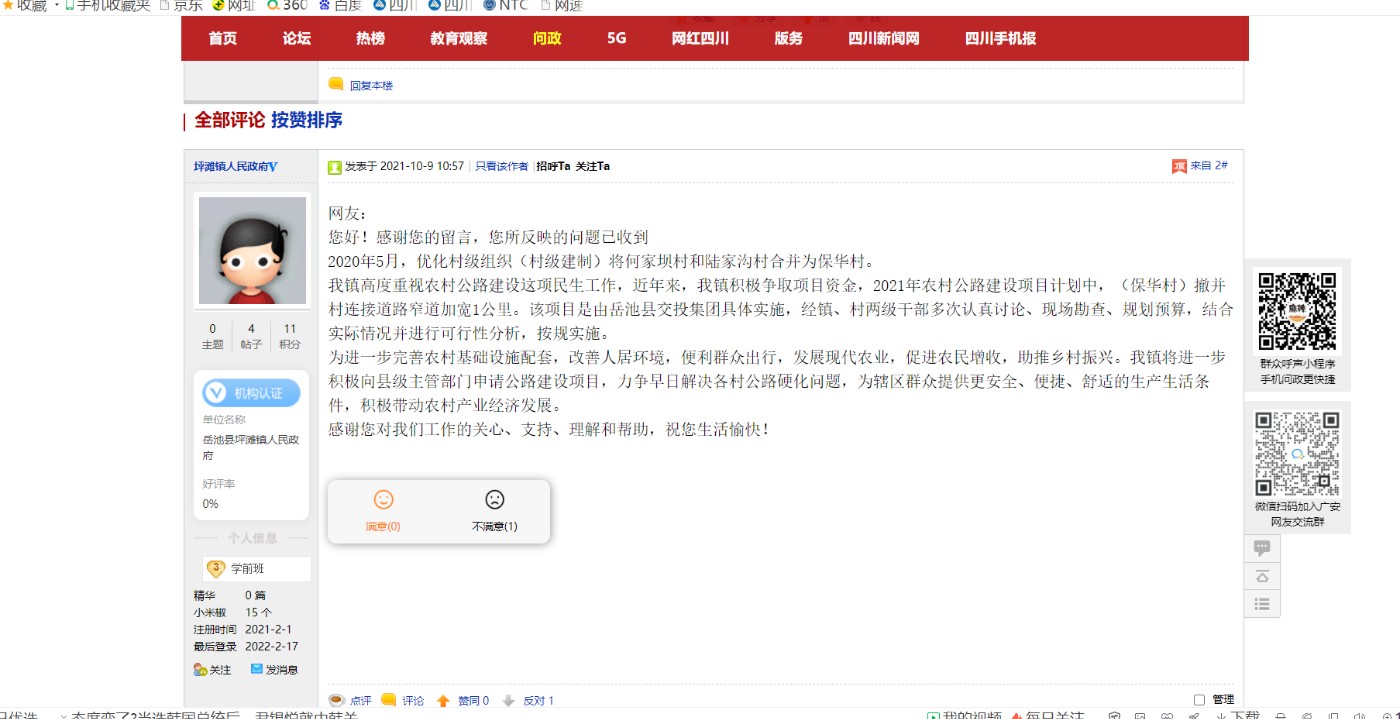
Task: Open the 热榜 navigation item
Action: pos(370,39)
